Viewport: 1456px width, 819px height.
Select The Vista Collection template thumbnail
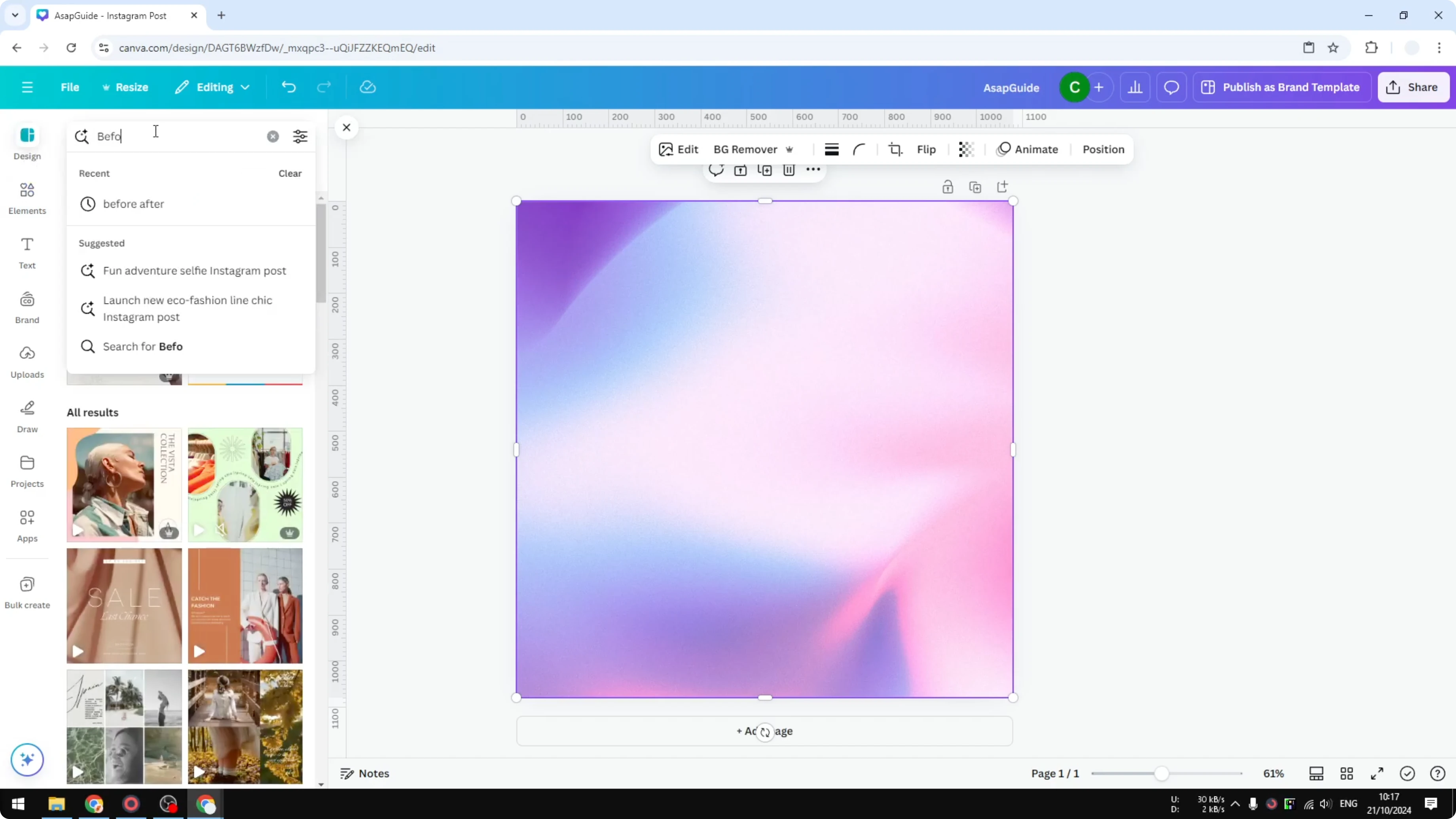124,484
